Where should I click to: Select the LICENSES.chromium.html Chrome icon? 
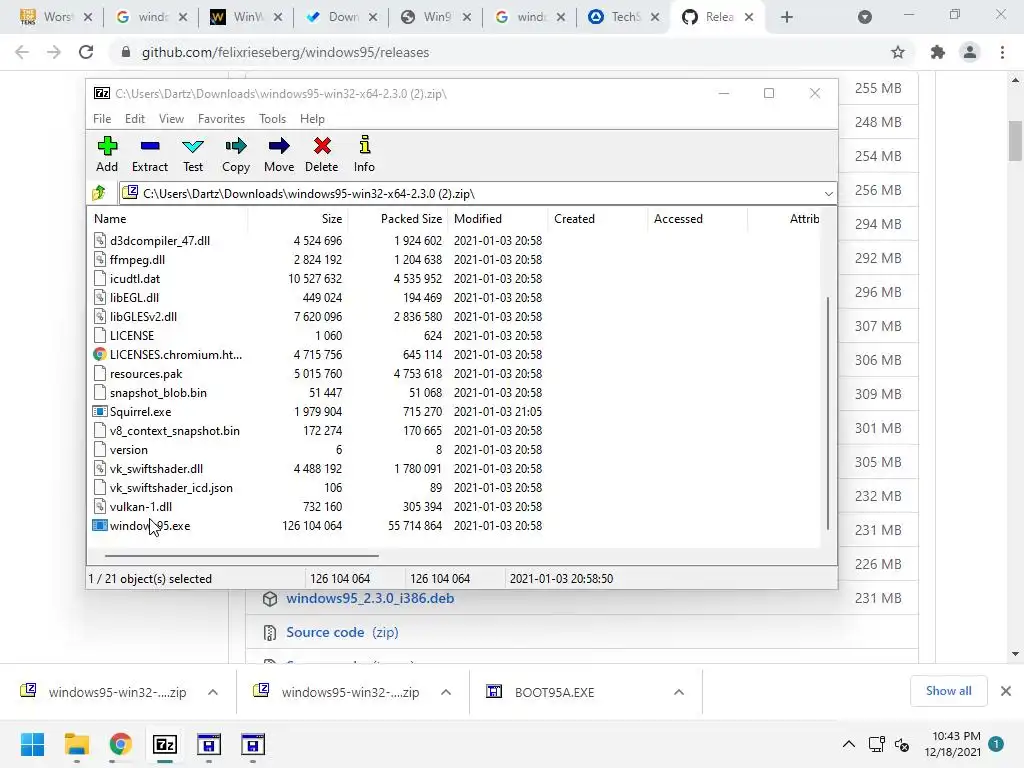point(99,355)
